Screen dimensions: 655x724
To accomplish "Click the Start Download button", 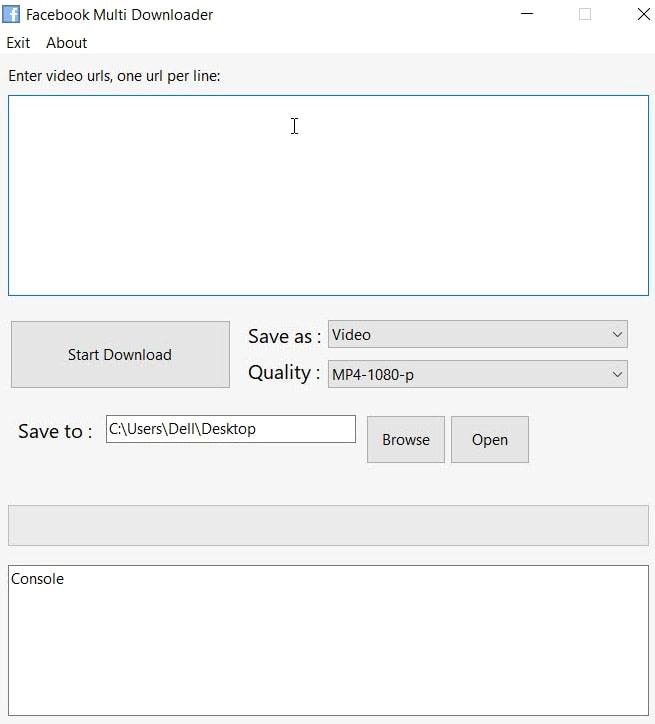I will click(x=120, y=355).
